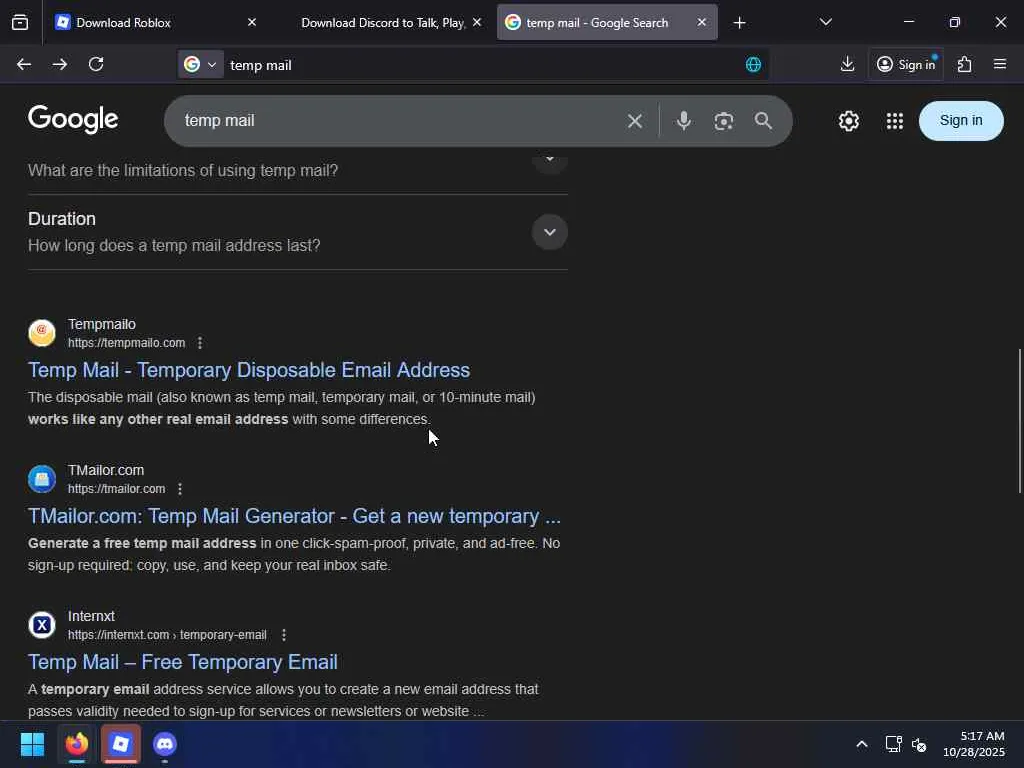Click the Internxt site favicon
Screen dimensions: 1024x768
[x=42, y=625]
